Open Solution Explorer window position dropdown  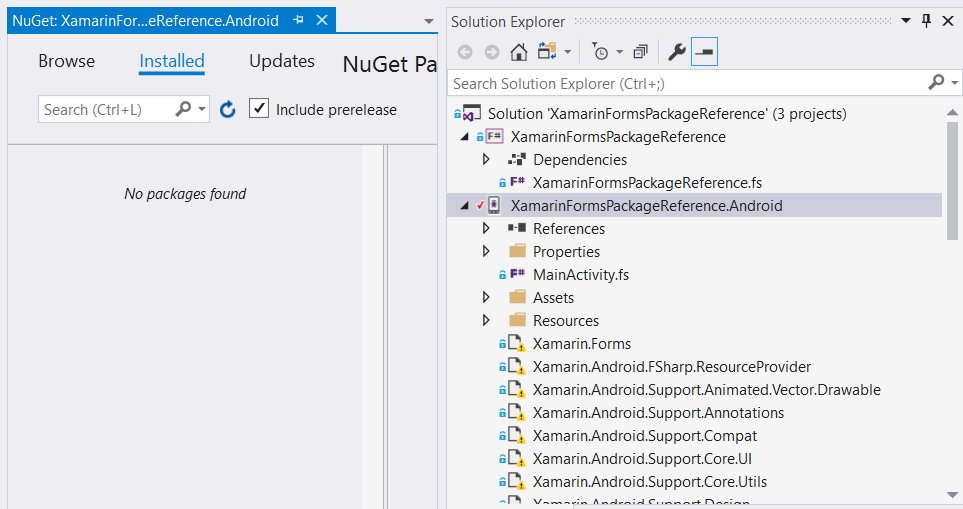pos(906,21)
